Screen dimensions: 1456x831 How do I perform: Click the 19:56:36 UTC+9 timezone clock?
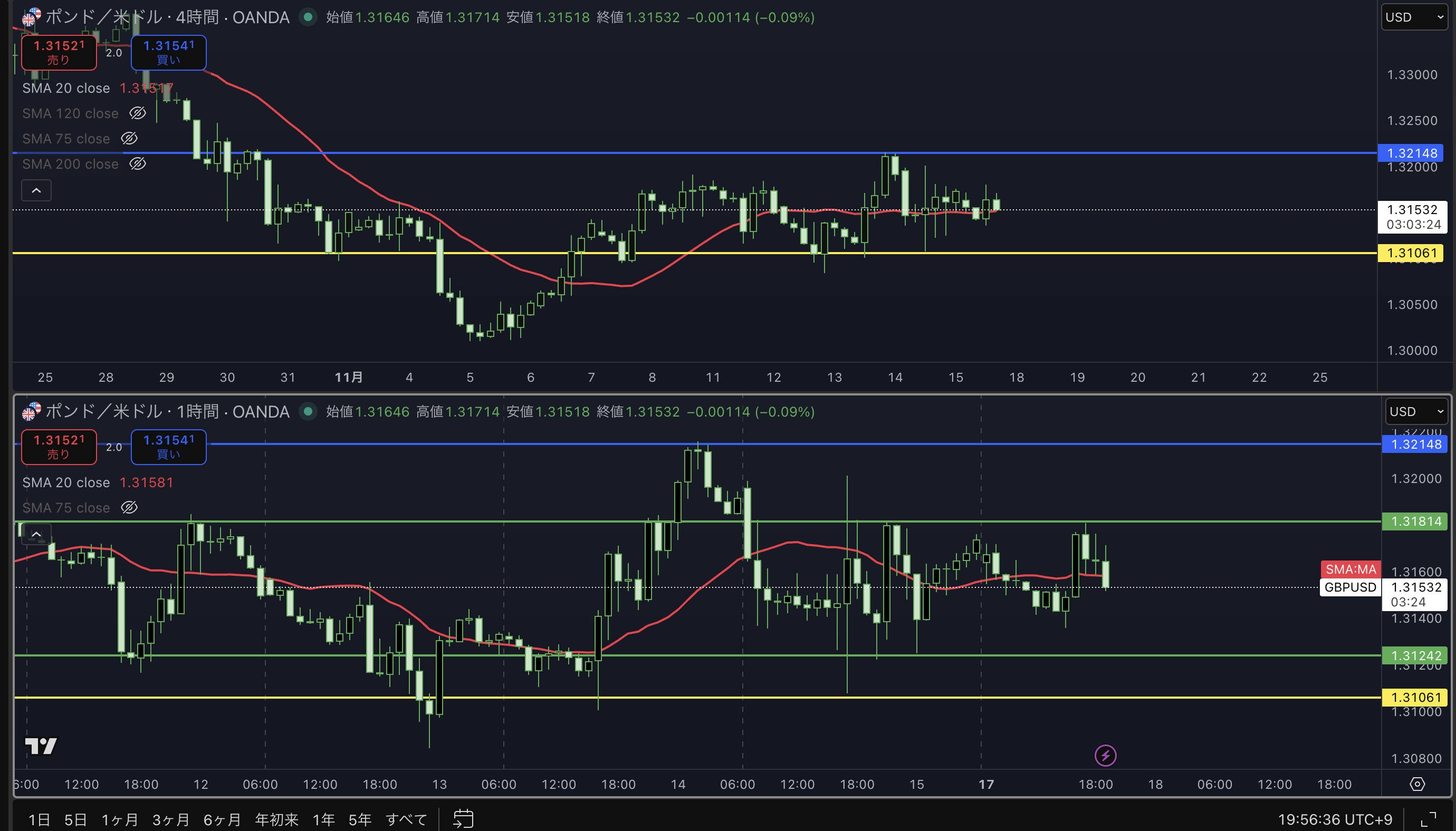click(1334, 819)
